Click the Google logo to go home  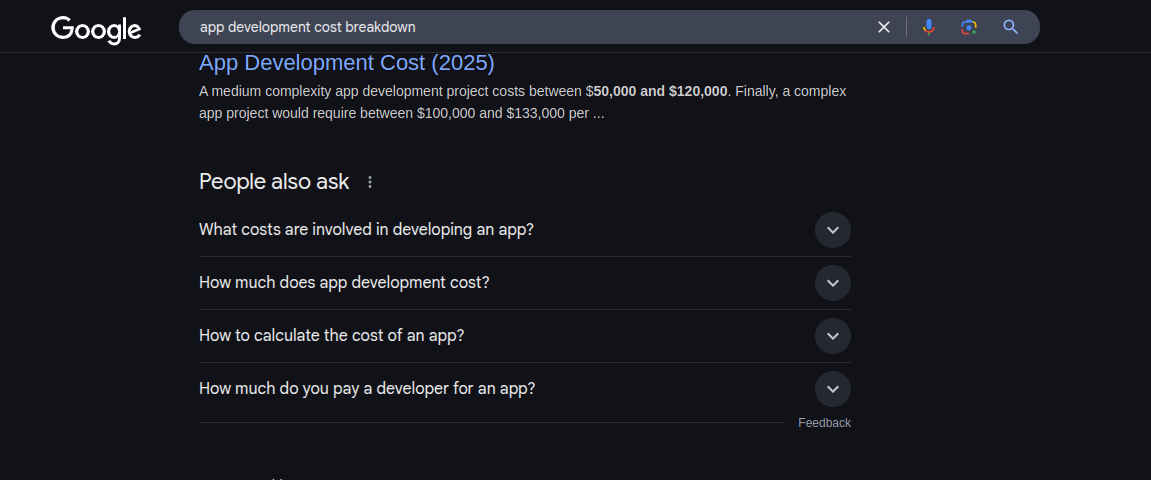coord(96,29)
